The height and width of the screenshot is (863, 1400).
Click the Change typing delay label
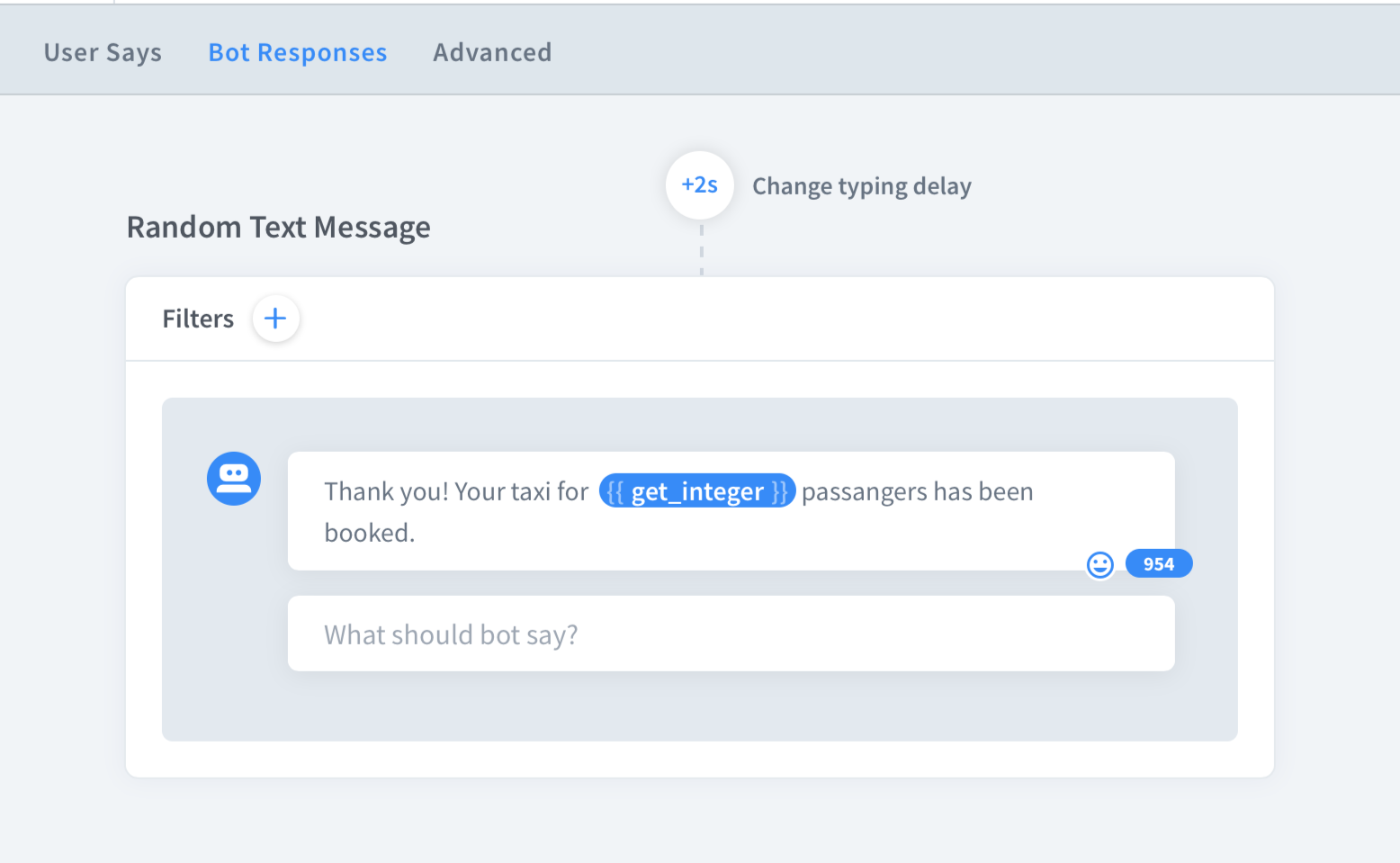tap(861, 186)
